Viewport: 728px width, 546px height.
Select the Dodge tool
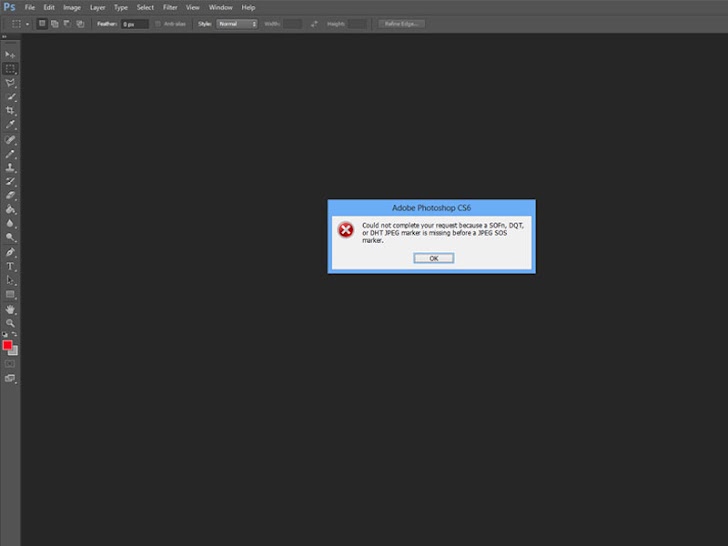pos(10,237)
